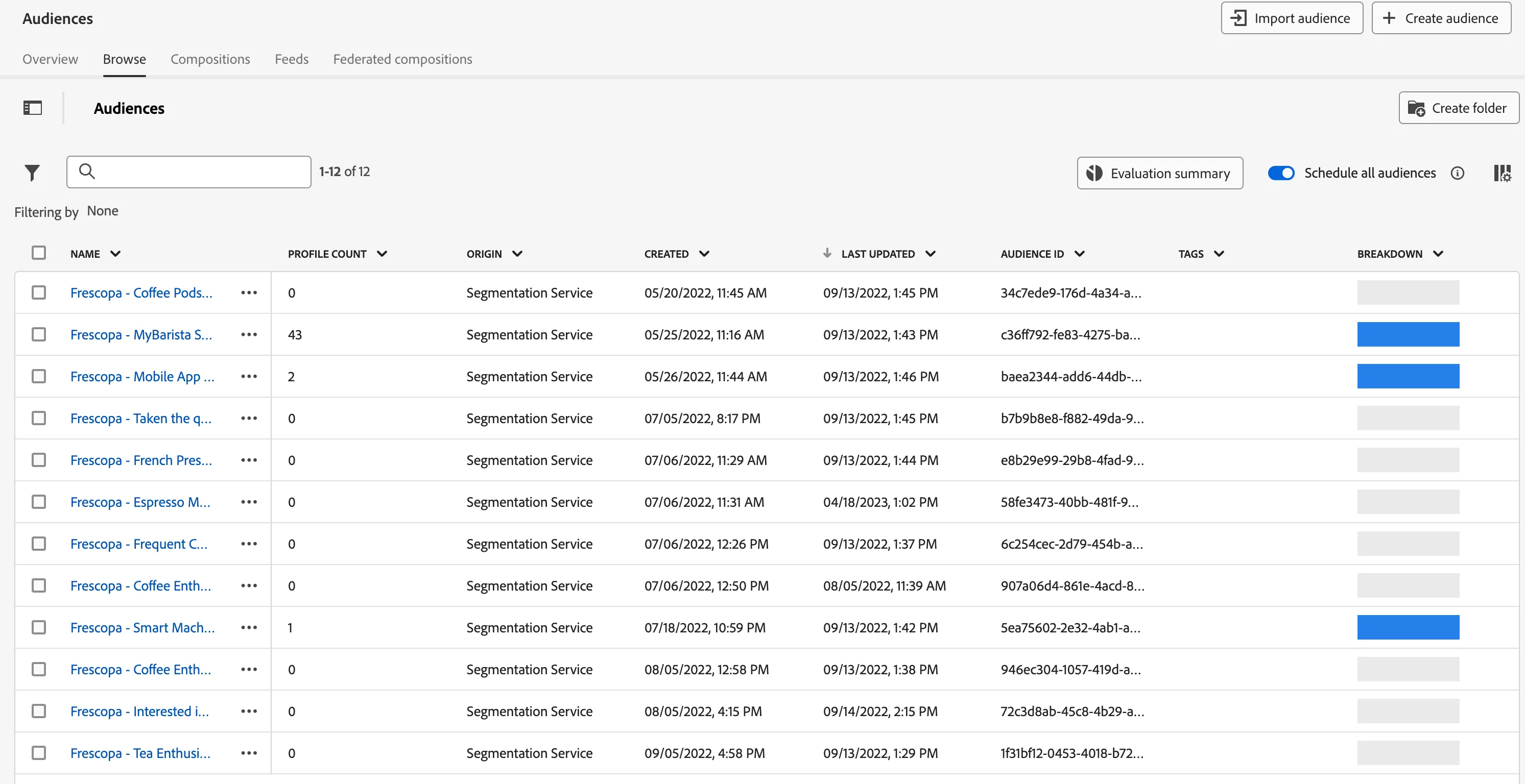The height and width of the screenshot is (784, 1525).
Task: Open more actions for Tea Enthusi... audience
Action: (249, 753)
